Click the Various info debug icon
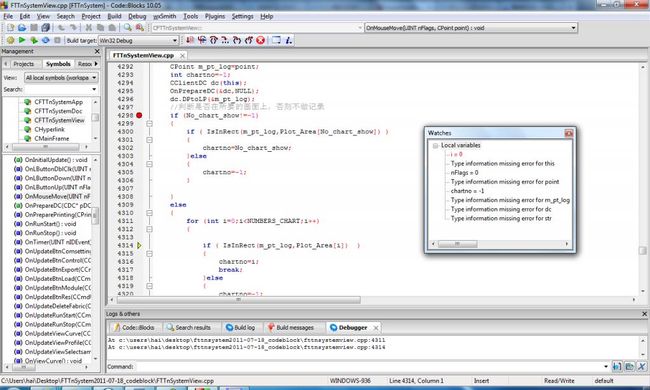The image size is (650, 390). [289, 40]
